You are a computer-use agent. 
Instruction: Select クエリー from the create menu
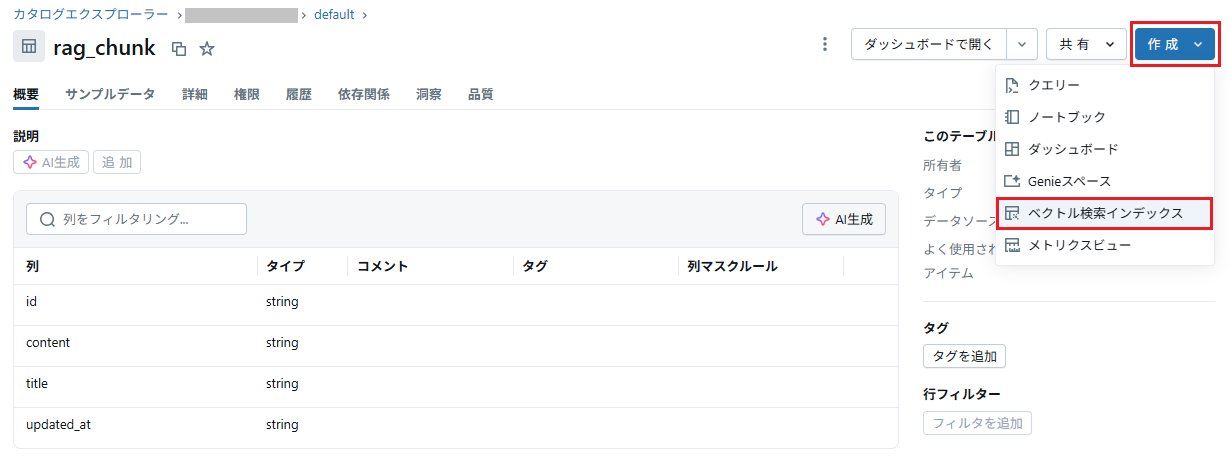pyautogui.click(x=1053, y=85)
